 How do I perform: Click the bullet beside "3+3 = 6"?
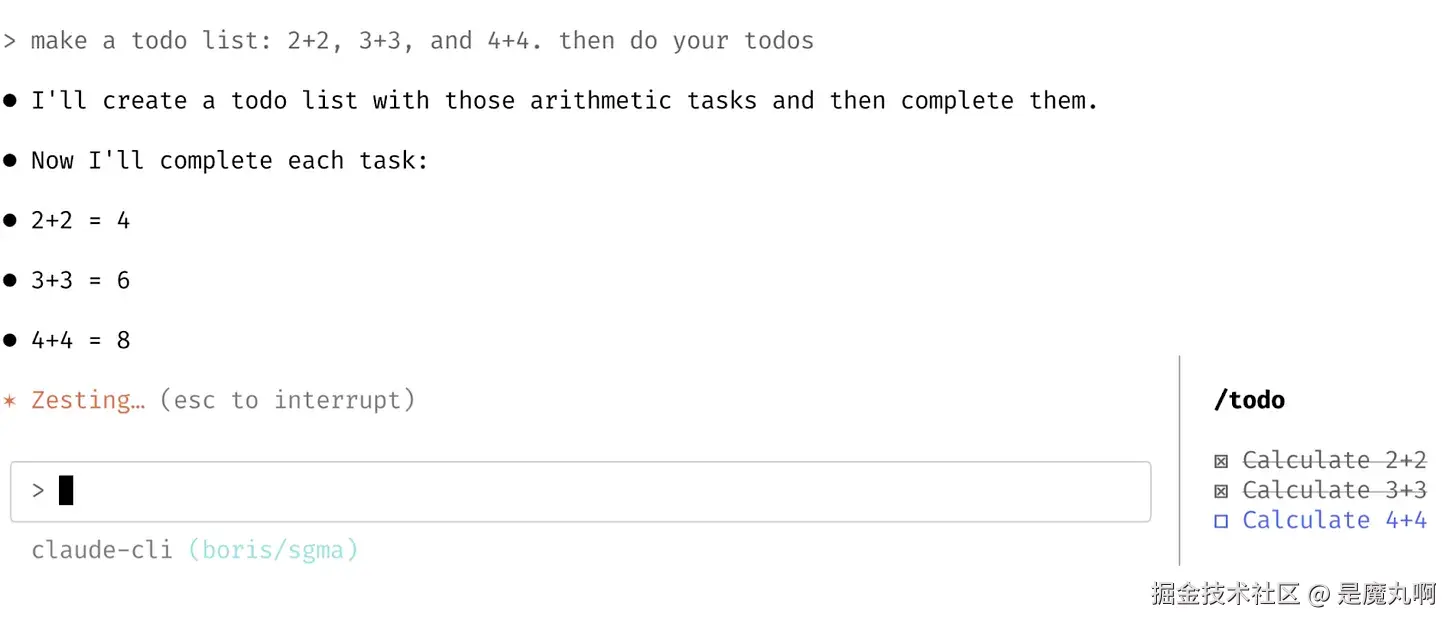[10, 281]
